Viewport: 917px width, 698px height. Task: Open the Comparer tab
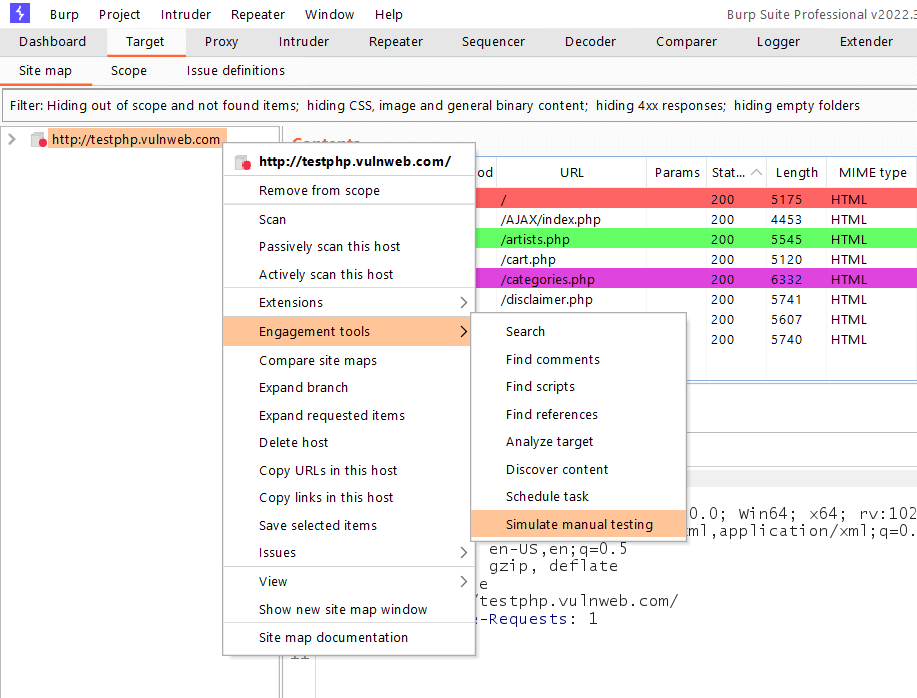click(685, 42)
